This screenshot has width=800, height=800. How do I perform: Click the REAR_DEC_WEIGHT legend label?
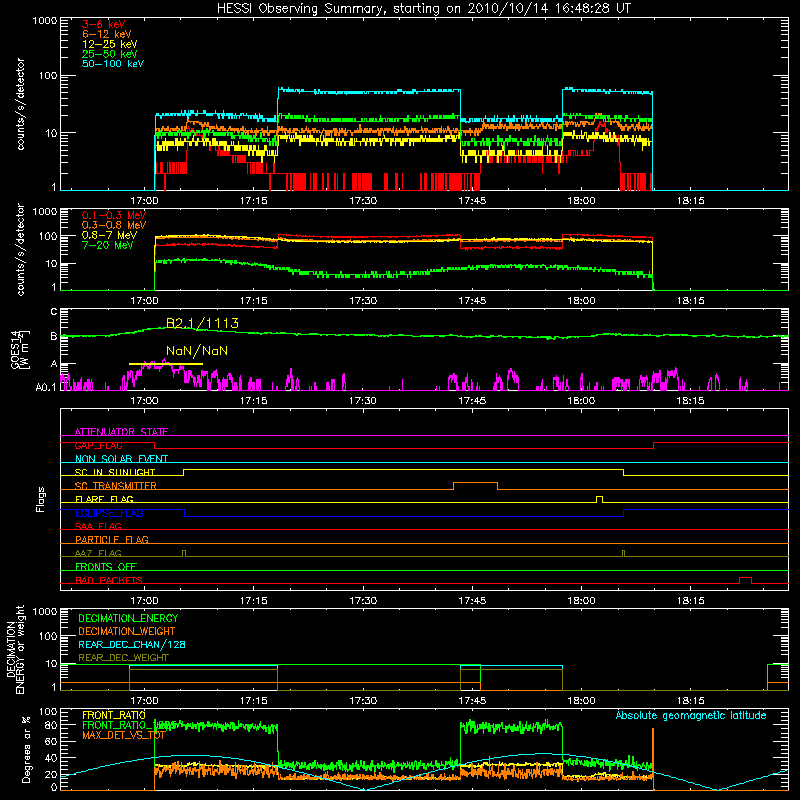(x=123, y=658)
